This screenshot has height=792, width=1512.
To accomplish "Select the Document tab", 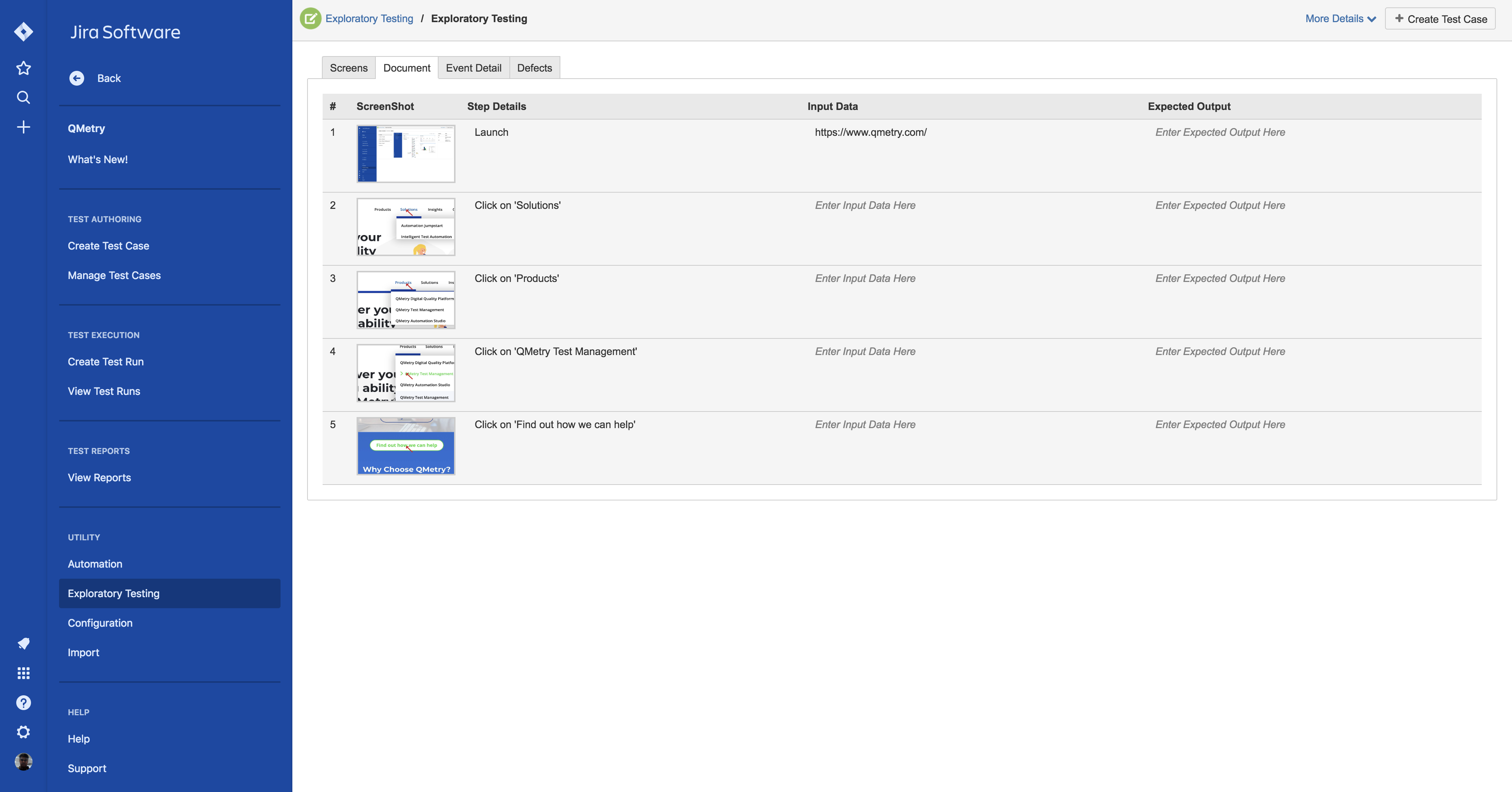I will tap(407, 68).
